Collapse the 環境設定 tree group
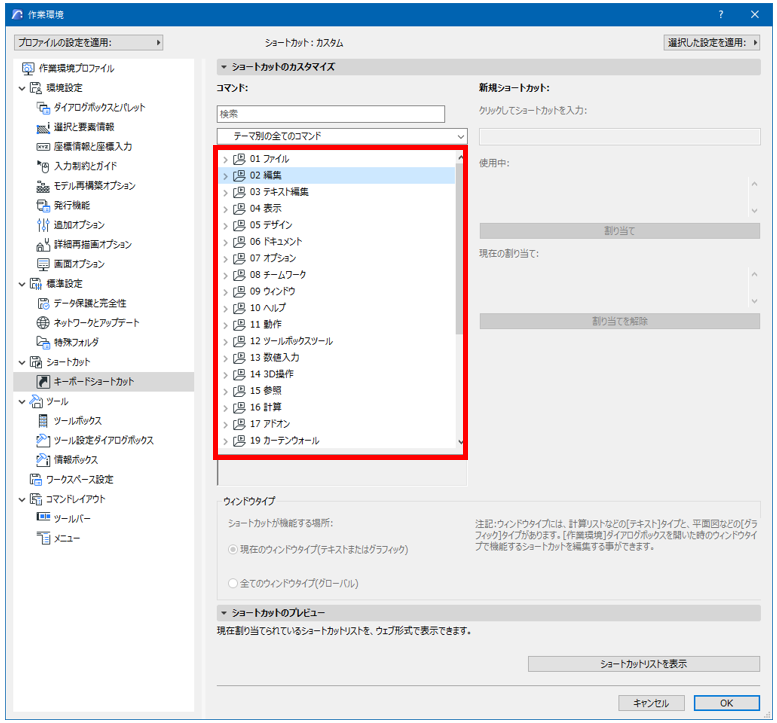This screenshot has height=723, width=777. tap(22, 89)
